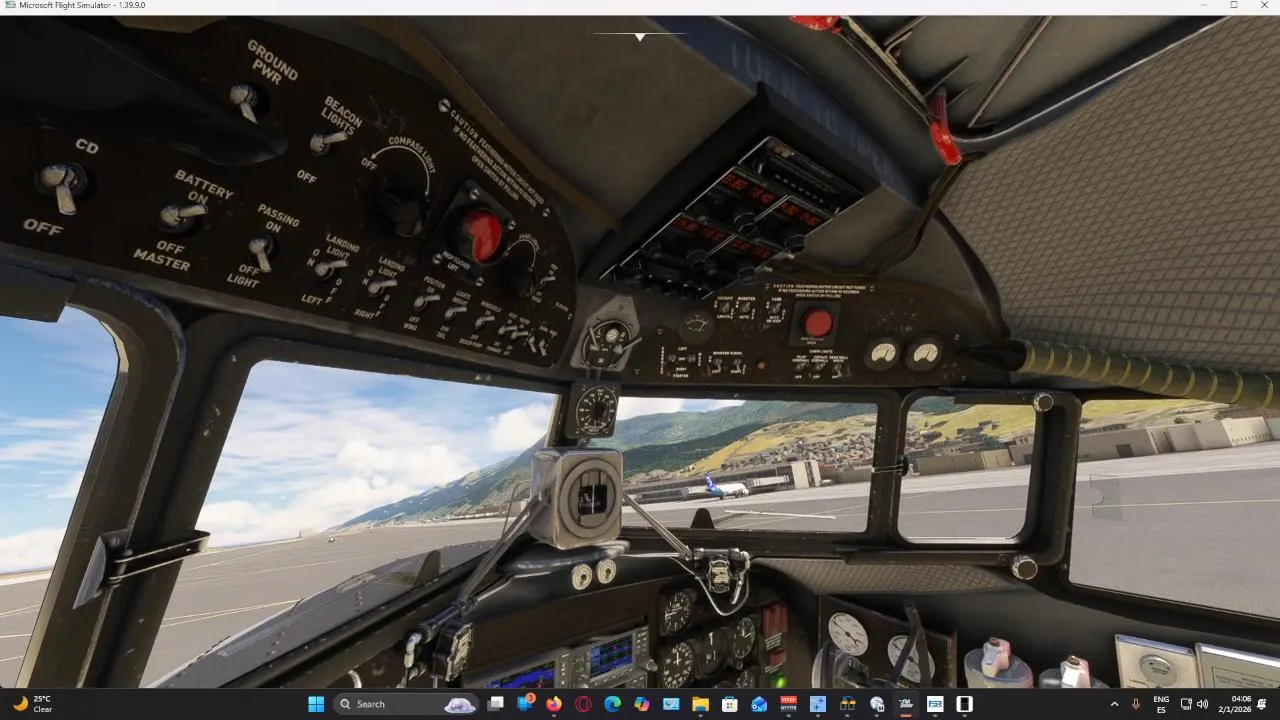Open Thunderbird mail from the taskbar
This screenshot has height=720, width=1280.
759,704
